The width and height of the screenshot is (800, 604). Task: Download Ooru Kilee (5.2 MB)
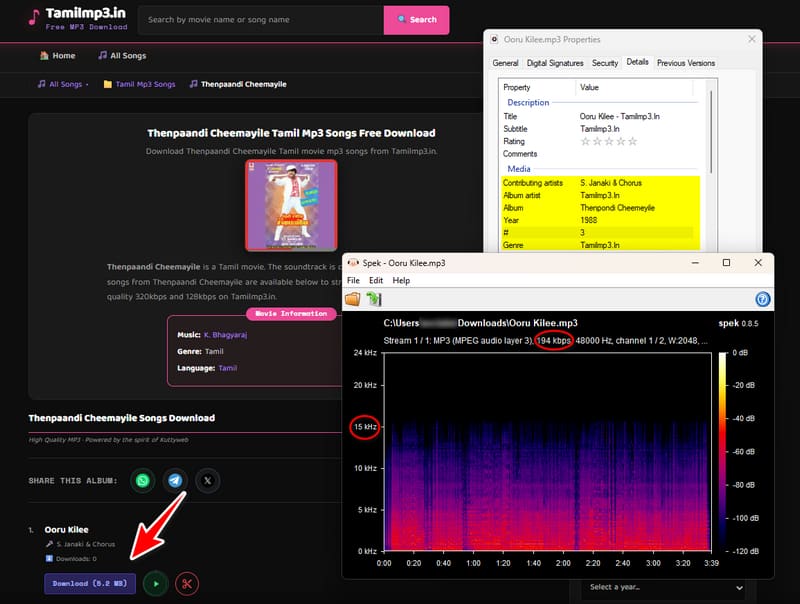90,584
